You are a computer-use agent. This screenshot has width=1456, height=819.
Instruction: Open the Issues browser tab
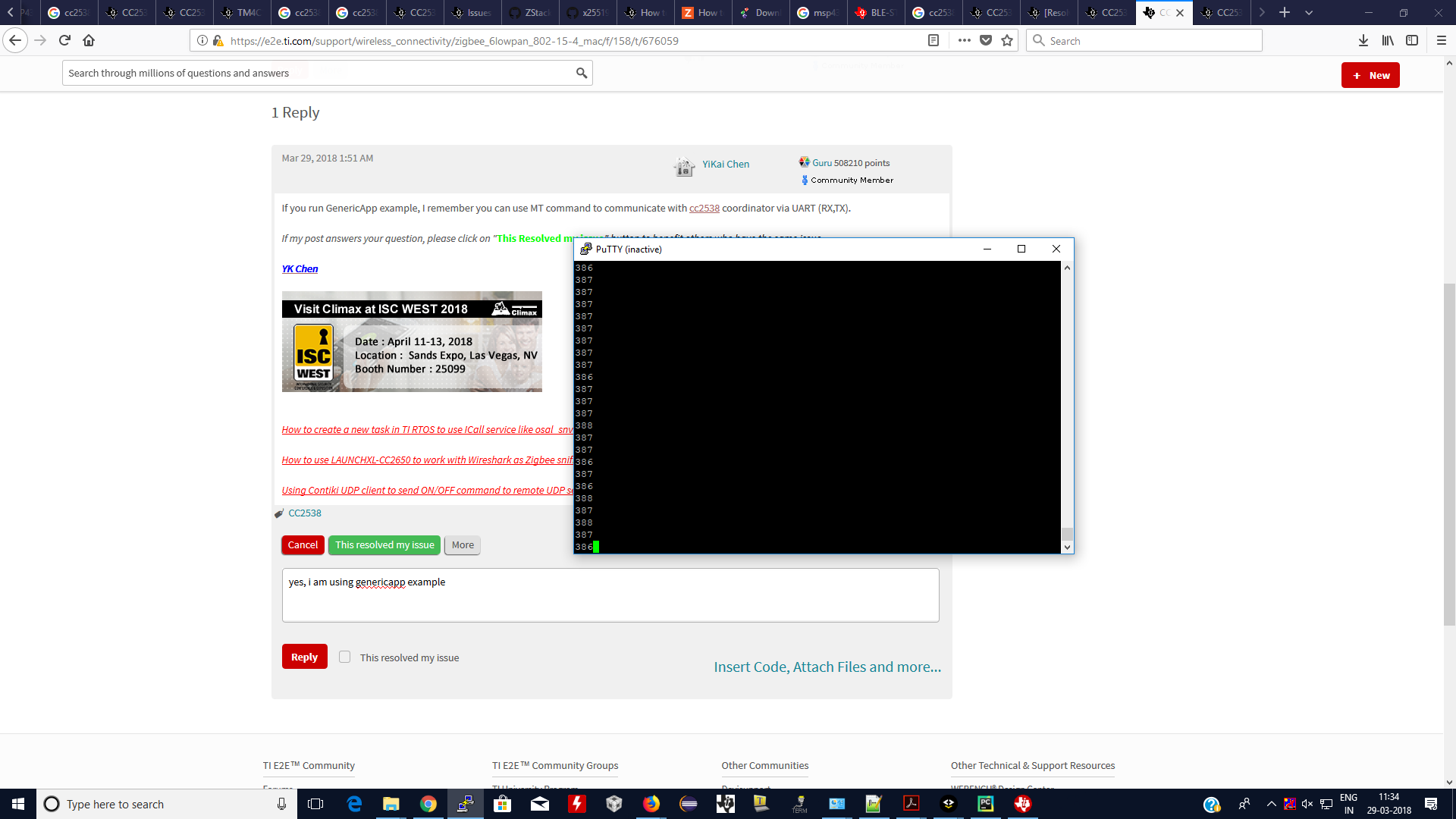coord(472,13)
